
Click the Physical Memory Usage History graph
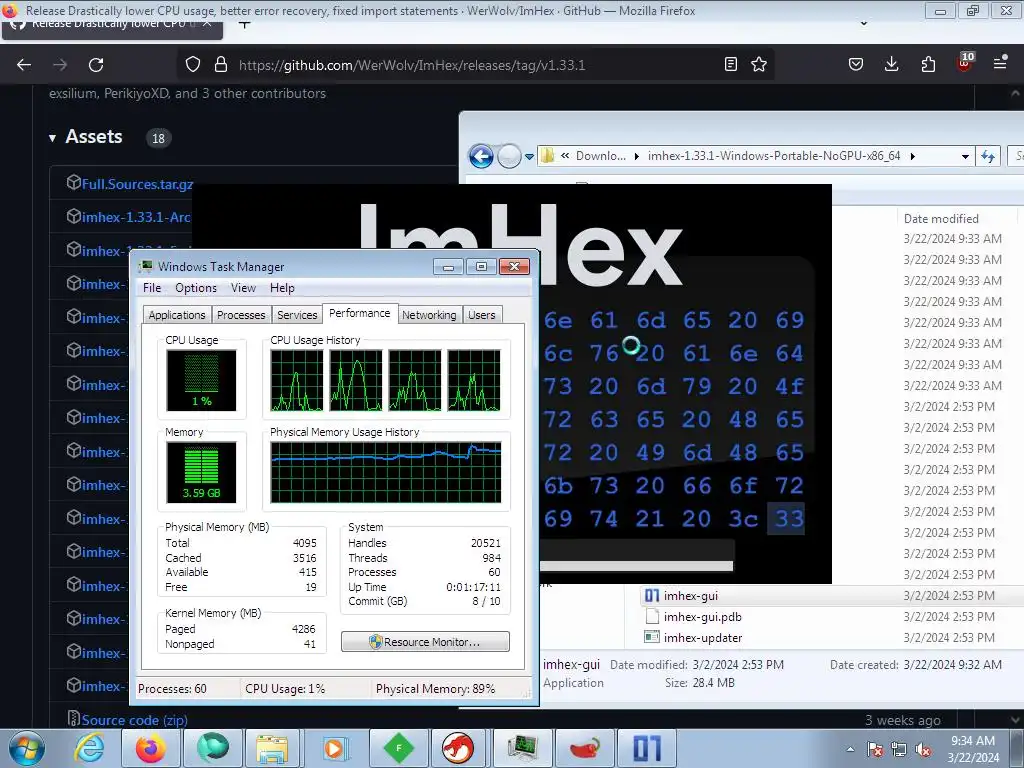(x=386, y=472)
